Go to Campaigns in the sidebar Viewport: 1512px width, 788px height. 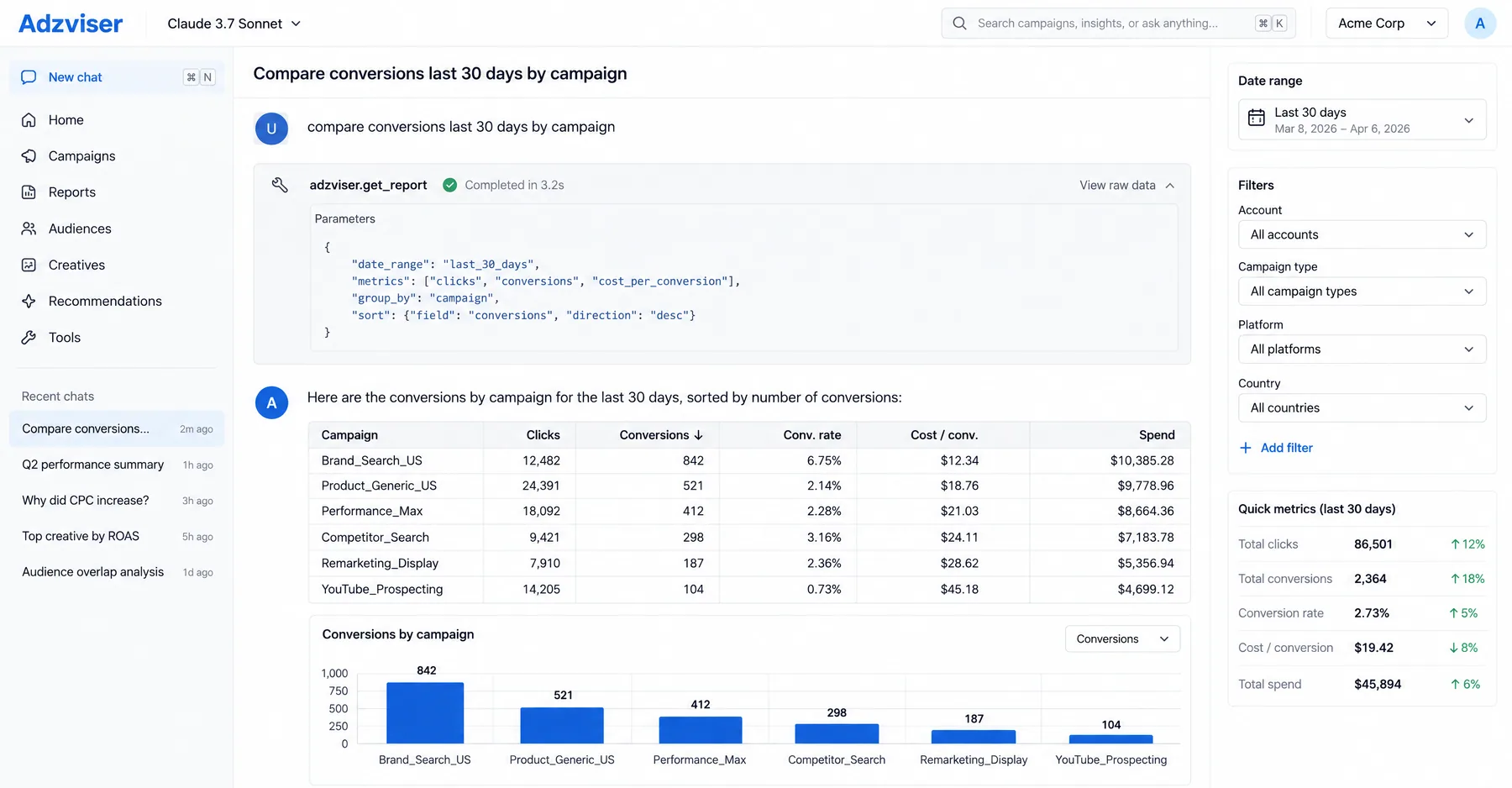[x=117, y=156]
